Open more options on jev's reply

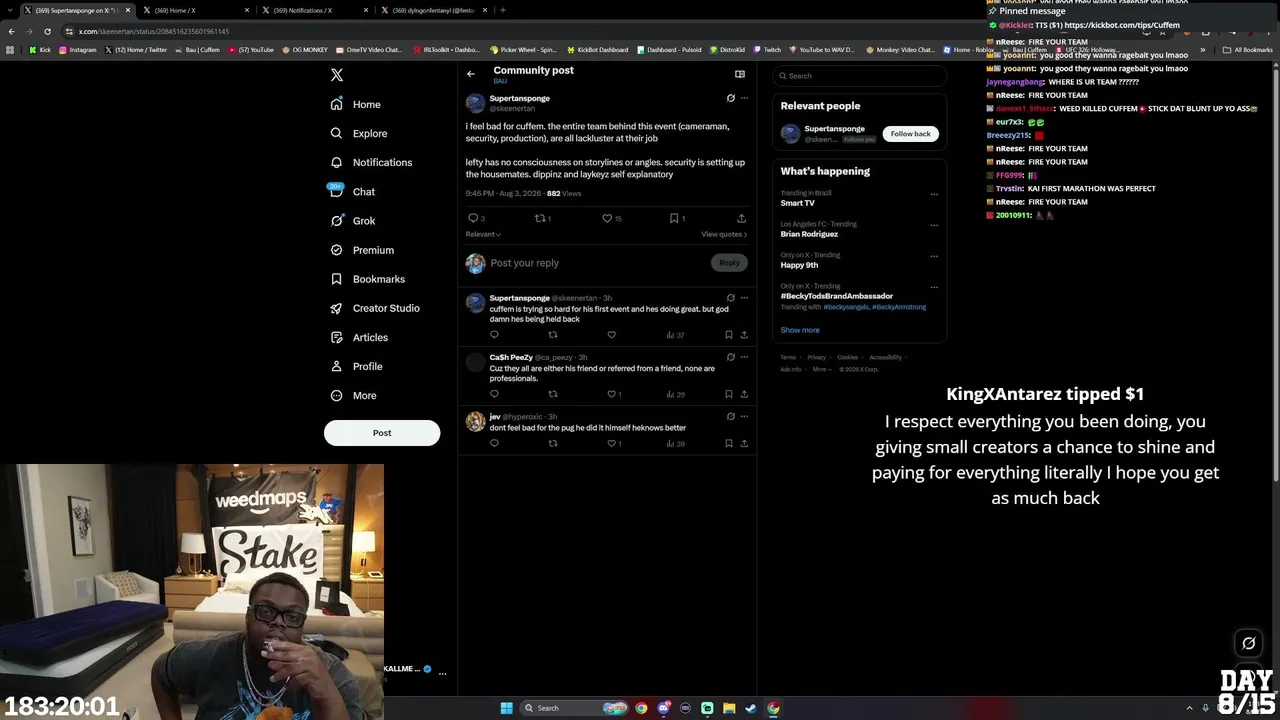(x=744, y=416)
